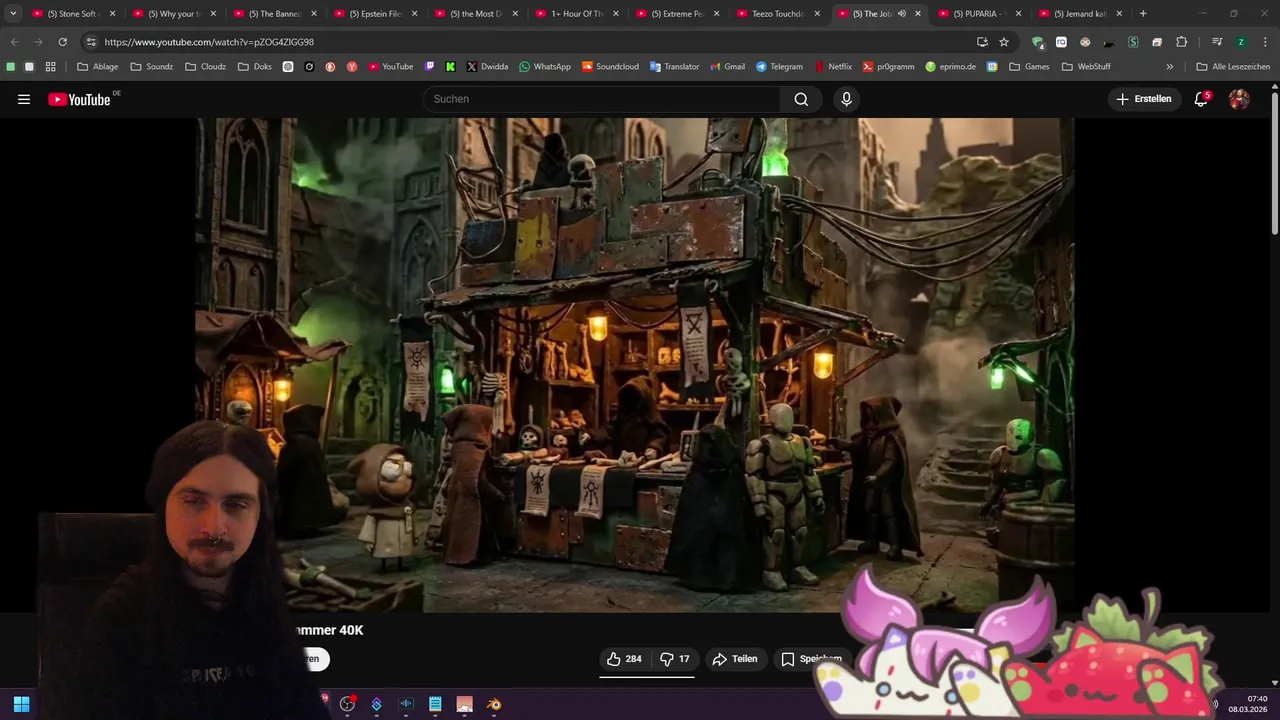1280x720 pixels.
Task: Mute the playing The Job tab
Action: pos(901,14)
